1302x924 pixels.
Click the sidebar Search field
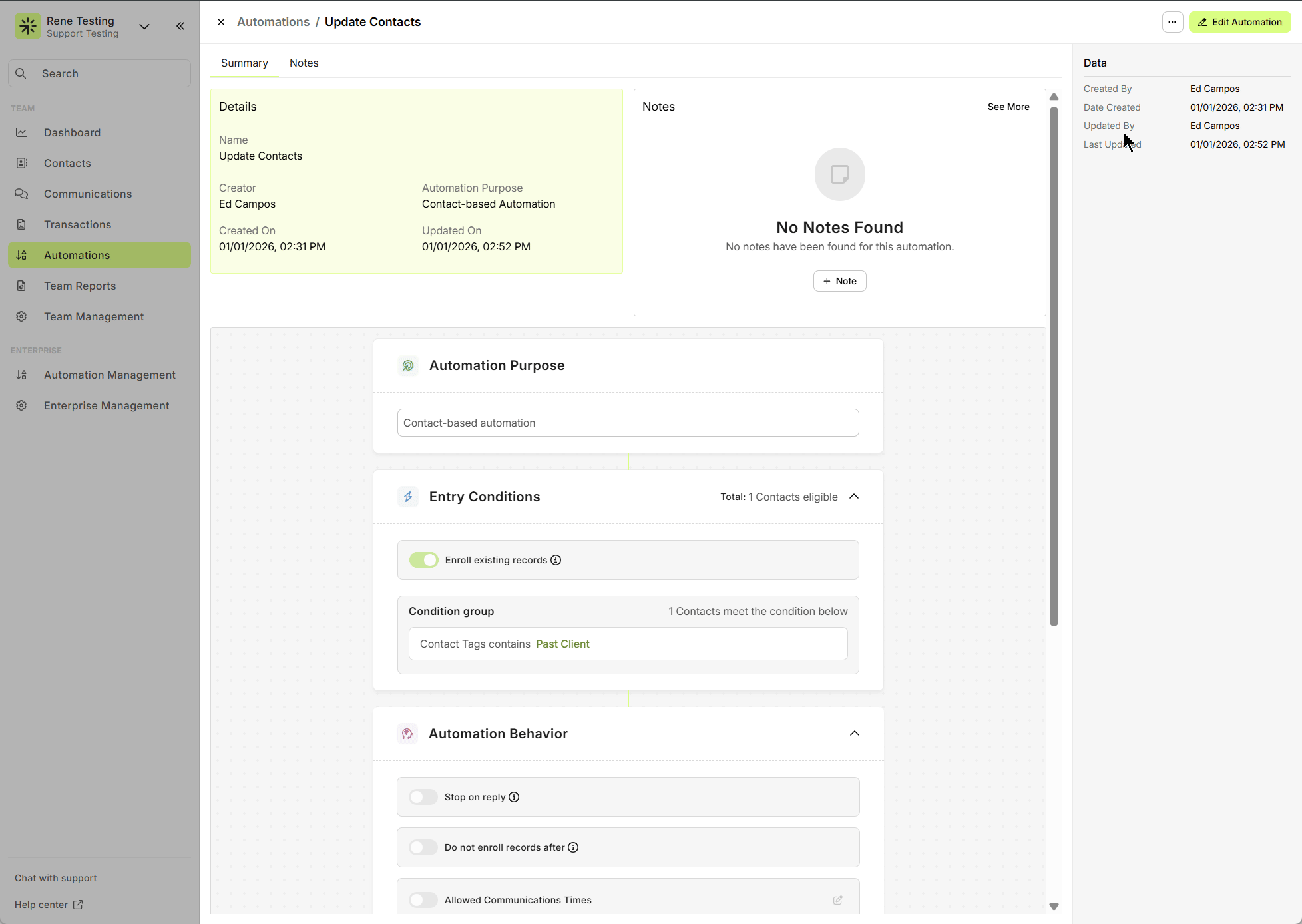[x=100, y=73]
